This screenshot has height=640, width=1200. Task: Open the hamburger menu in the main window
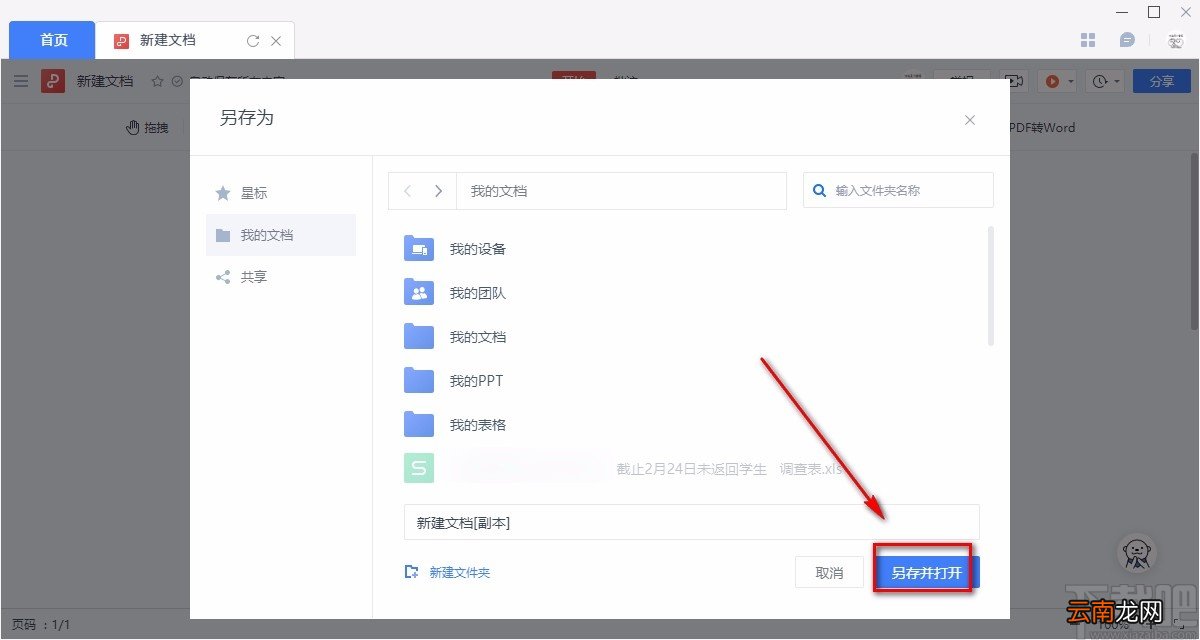[21, 81]
